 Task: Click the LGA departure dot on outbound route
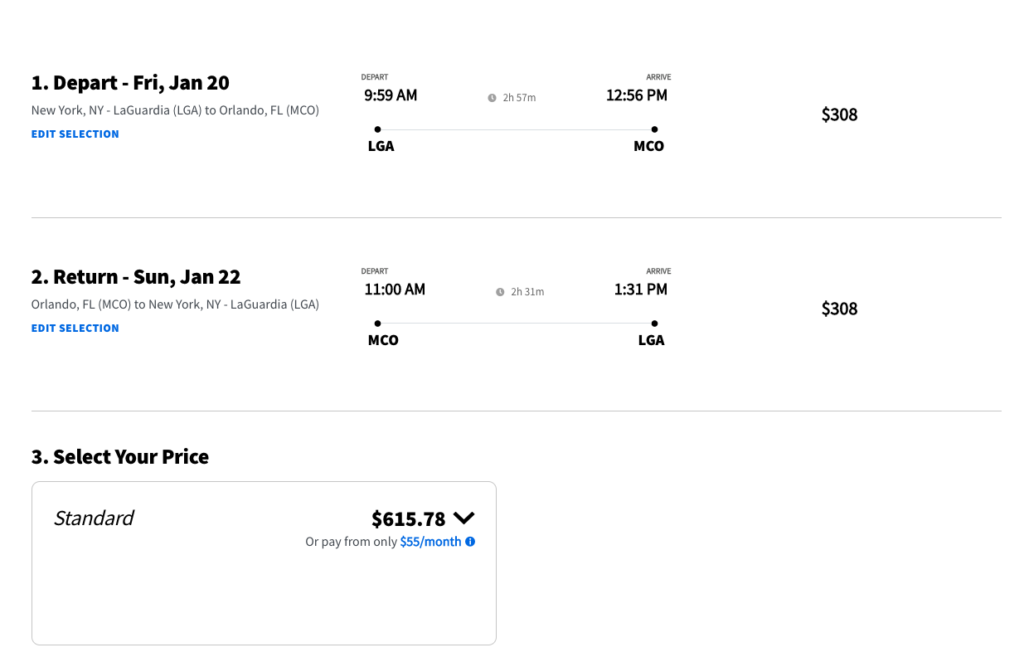(x=377, y=129)
